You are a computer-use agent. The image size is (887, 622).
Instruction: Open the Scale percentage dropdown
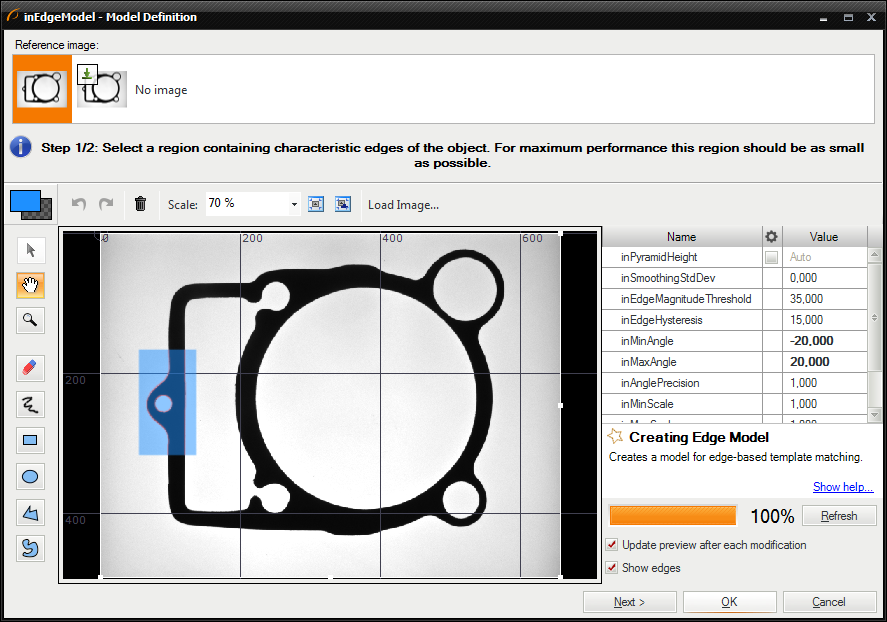pos(294,204)
